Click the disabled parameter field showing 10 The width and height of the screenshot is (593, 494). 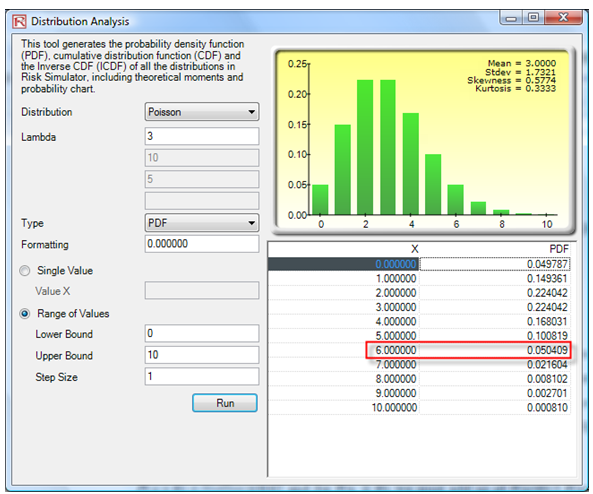pos(202,158)
